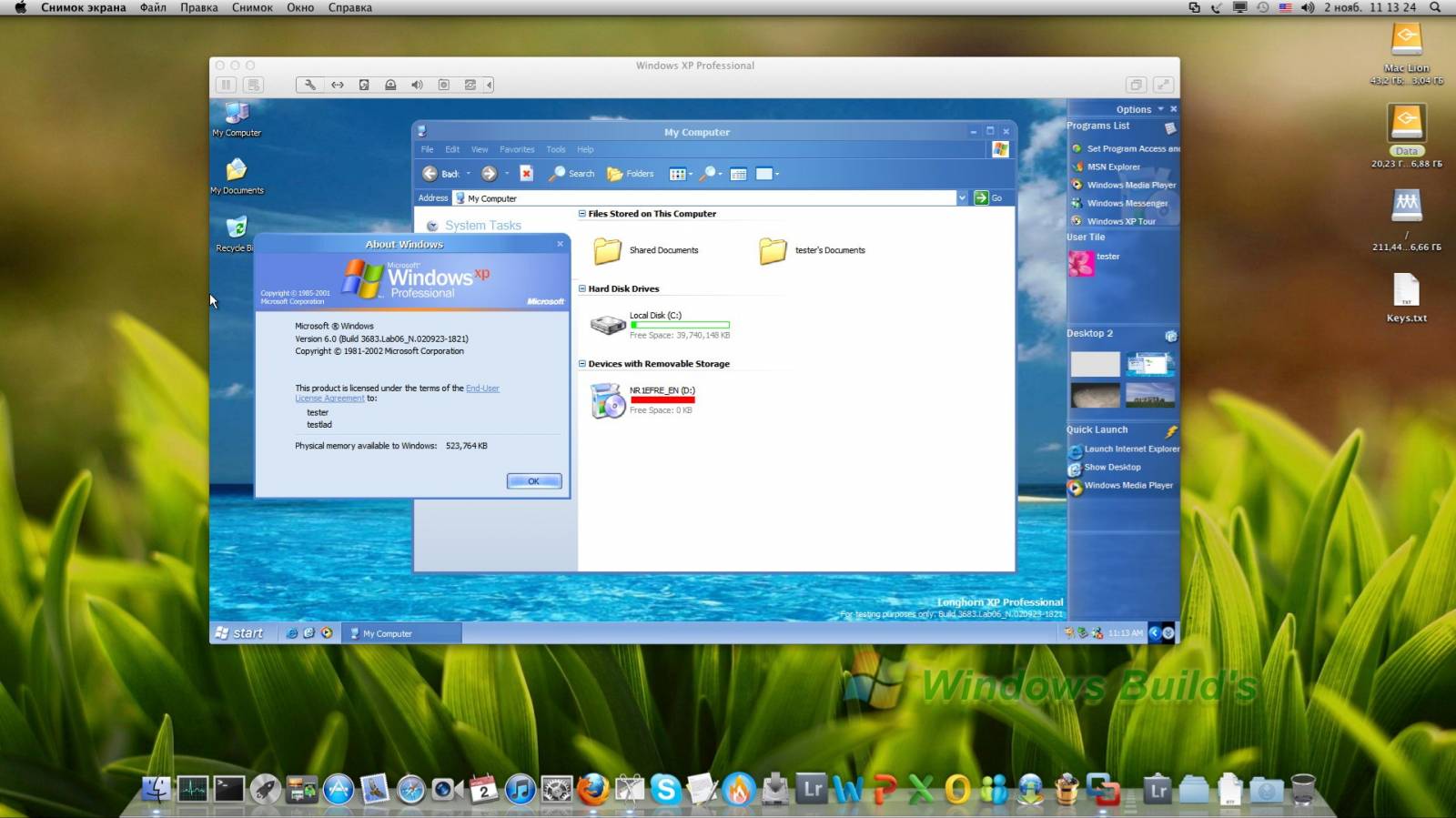The height and width of the screenshot is (818, 1456).
Task: Open the Help menu in My Computer
Action: coord(585,149)
